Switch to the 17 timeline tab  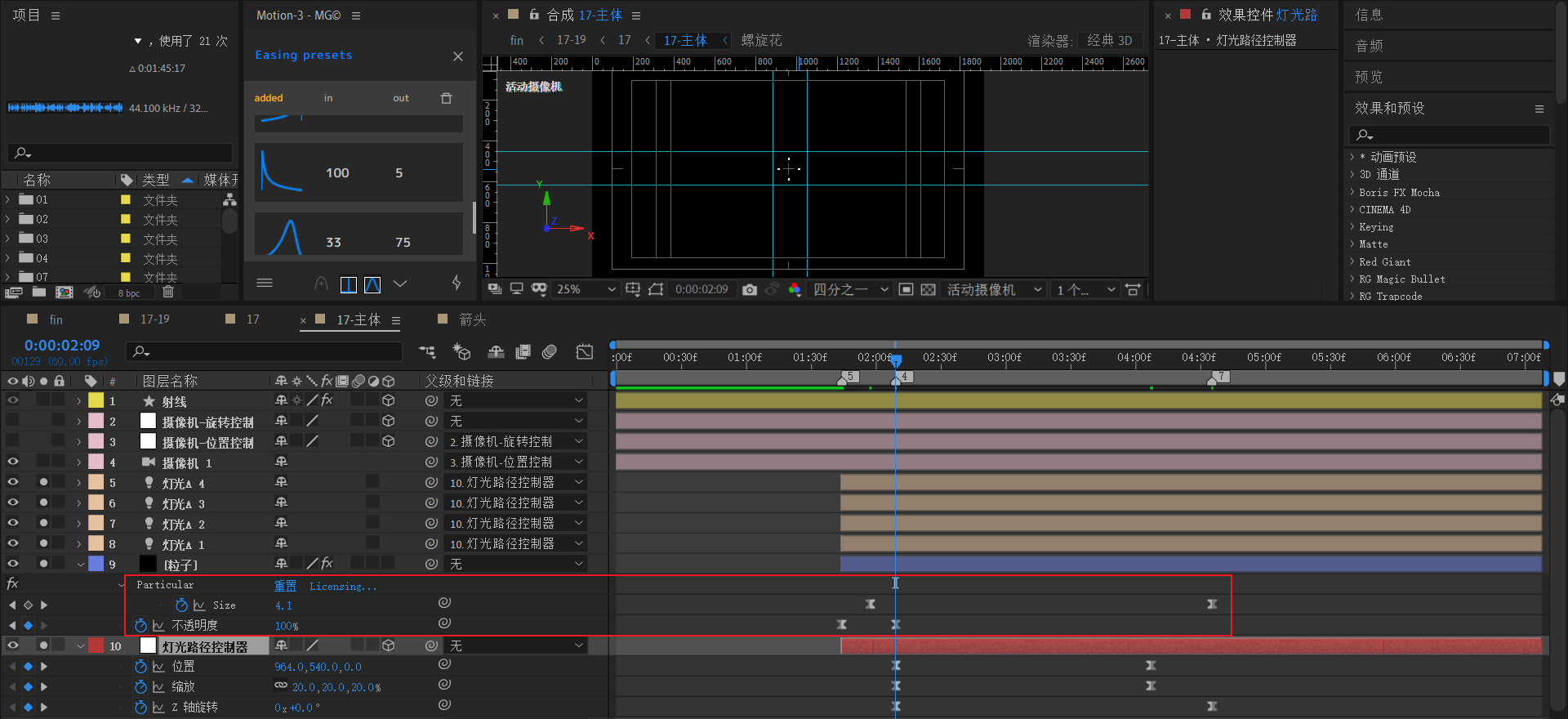253,319
